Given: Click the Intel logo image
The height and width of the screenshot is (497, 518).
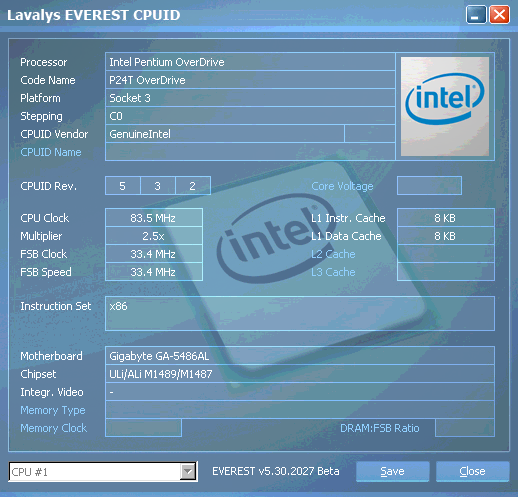Looking at the screenshot, I should point(445,106).
